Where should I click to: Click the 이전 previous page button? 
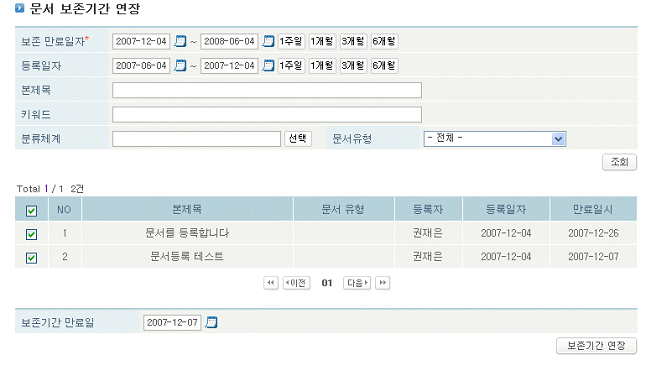coord(296,283)
